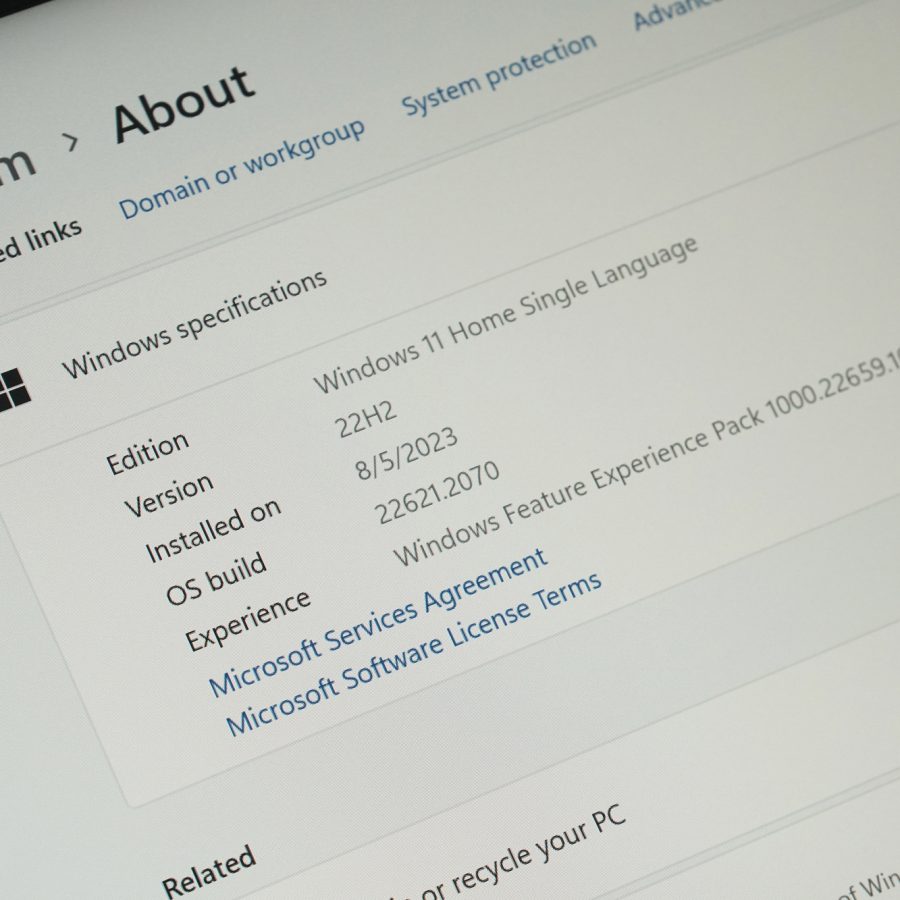Screen dimensions: 900x900
Task: Click the Windows logo icon beside Windows specifications
Action: point(13,390)
